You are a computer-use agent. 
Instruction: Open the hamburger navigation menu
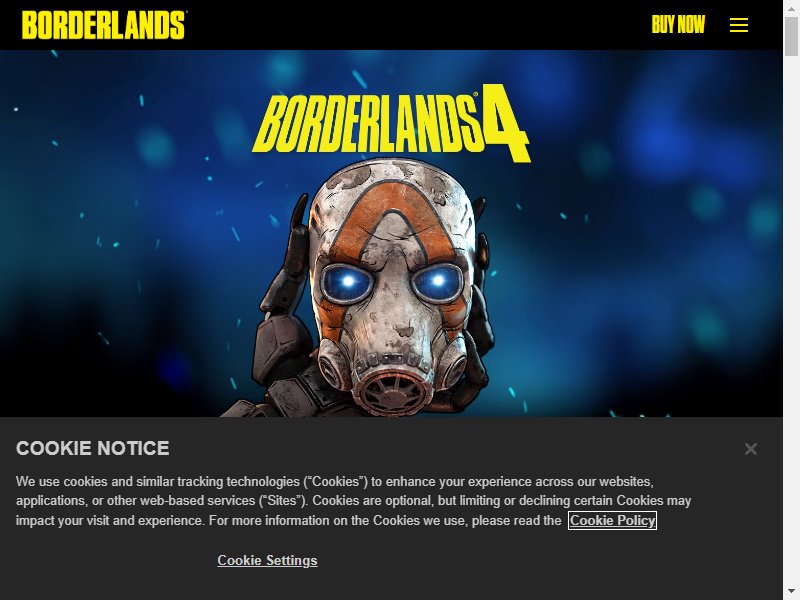pyautogui.click(x=738, y=25)
